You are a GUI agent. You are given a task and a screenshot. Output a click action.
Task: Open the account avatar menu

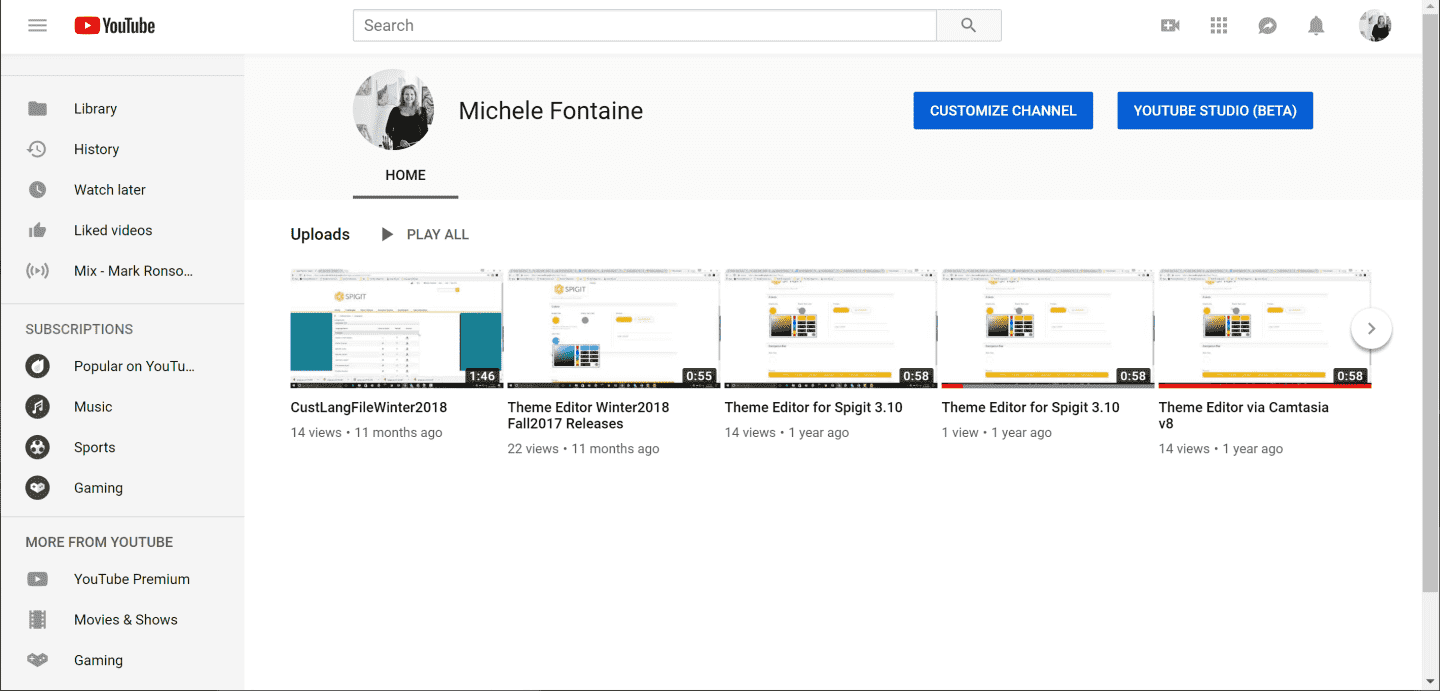coord(1375,26)
